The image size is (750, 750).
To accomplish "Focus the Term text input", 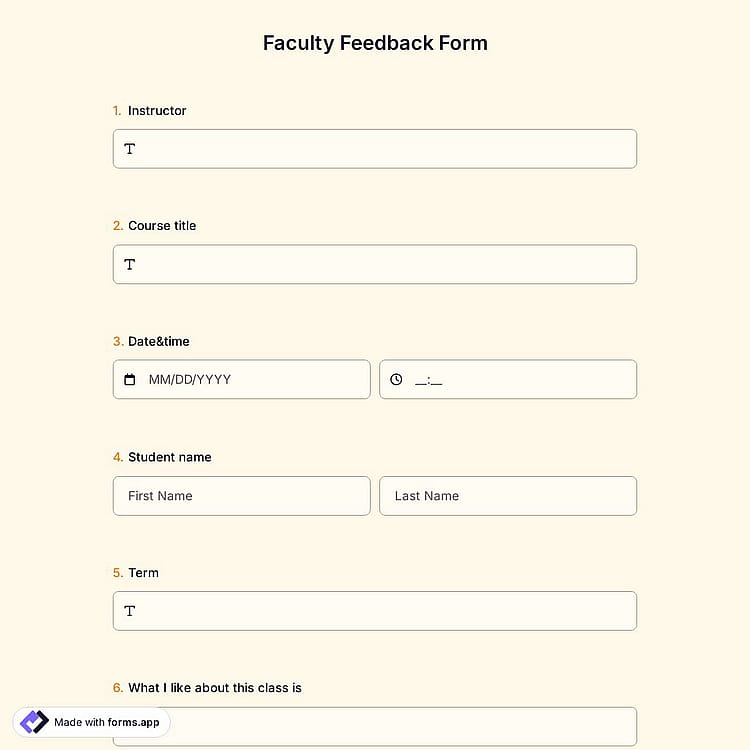I will [375, 611].
